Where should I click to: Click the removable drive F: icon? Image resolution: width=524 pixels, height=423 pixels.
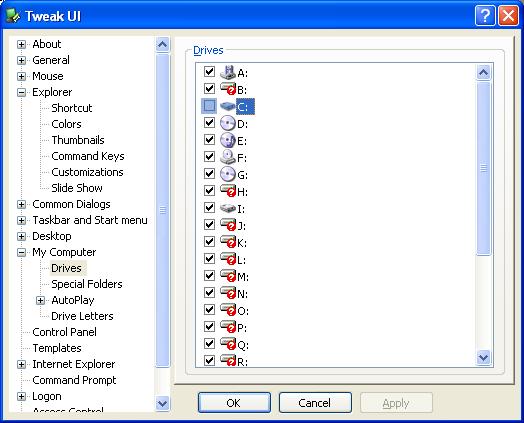(x=228, y=157)
